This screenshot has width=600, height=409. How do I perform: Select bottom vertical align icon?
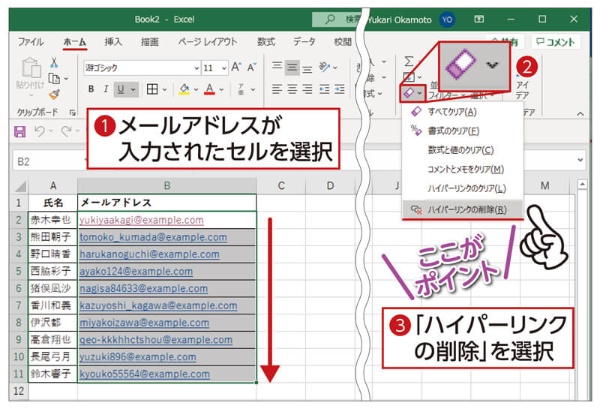point(307,69)
